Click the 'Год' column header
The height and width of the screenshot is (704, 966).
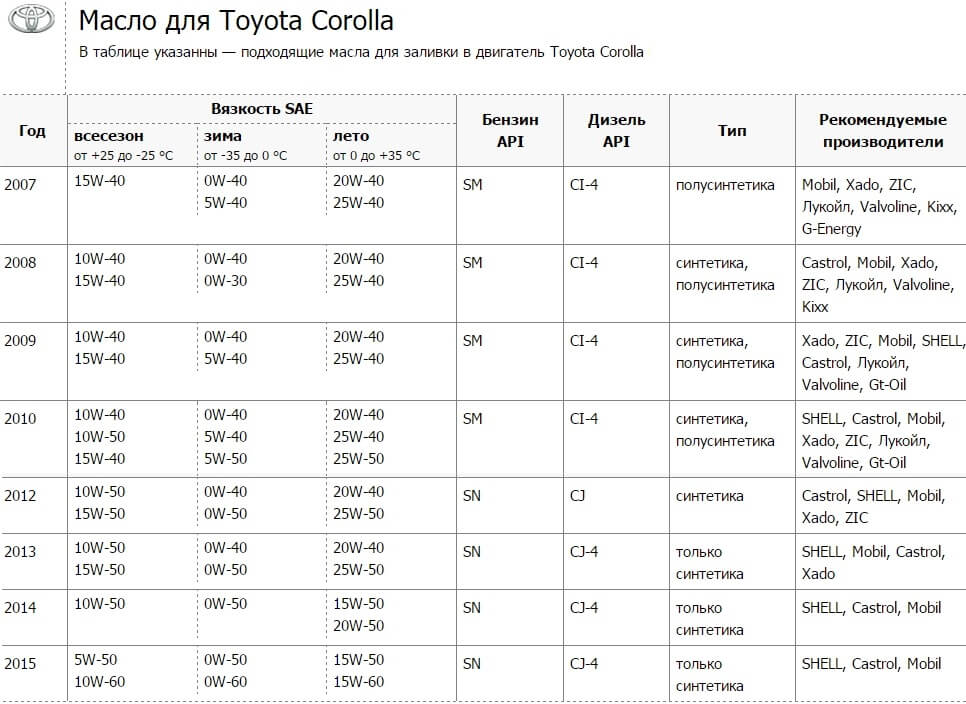[x=32, y=131]
